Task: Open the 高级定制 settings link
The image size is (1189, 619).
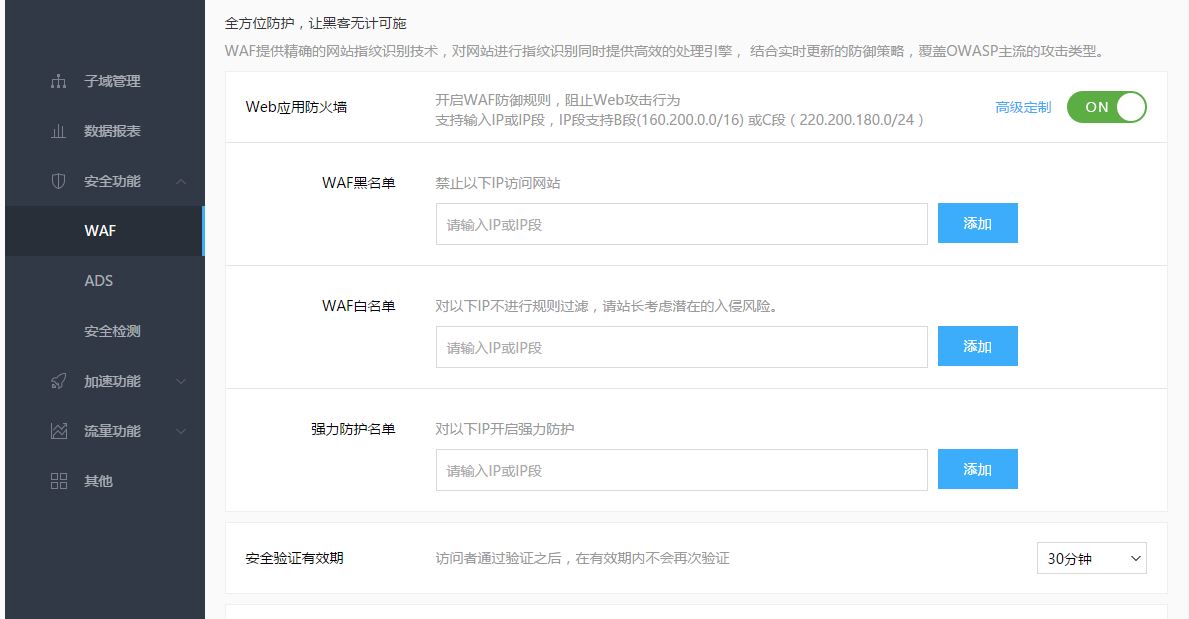Action: pyautogui.click(x=1021, y=107)
